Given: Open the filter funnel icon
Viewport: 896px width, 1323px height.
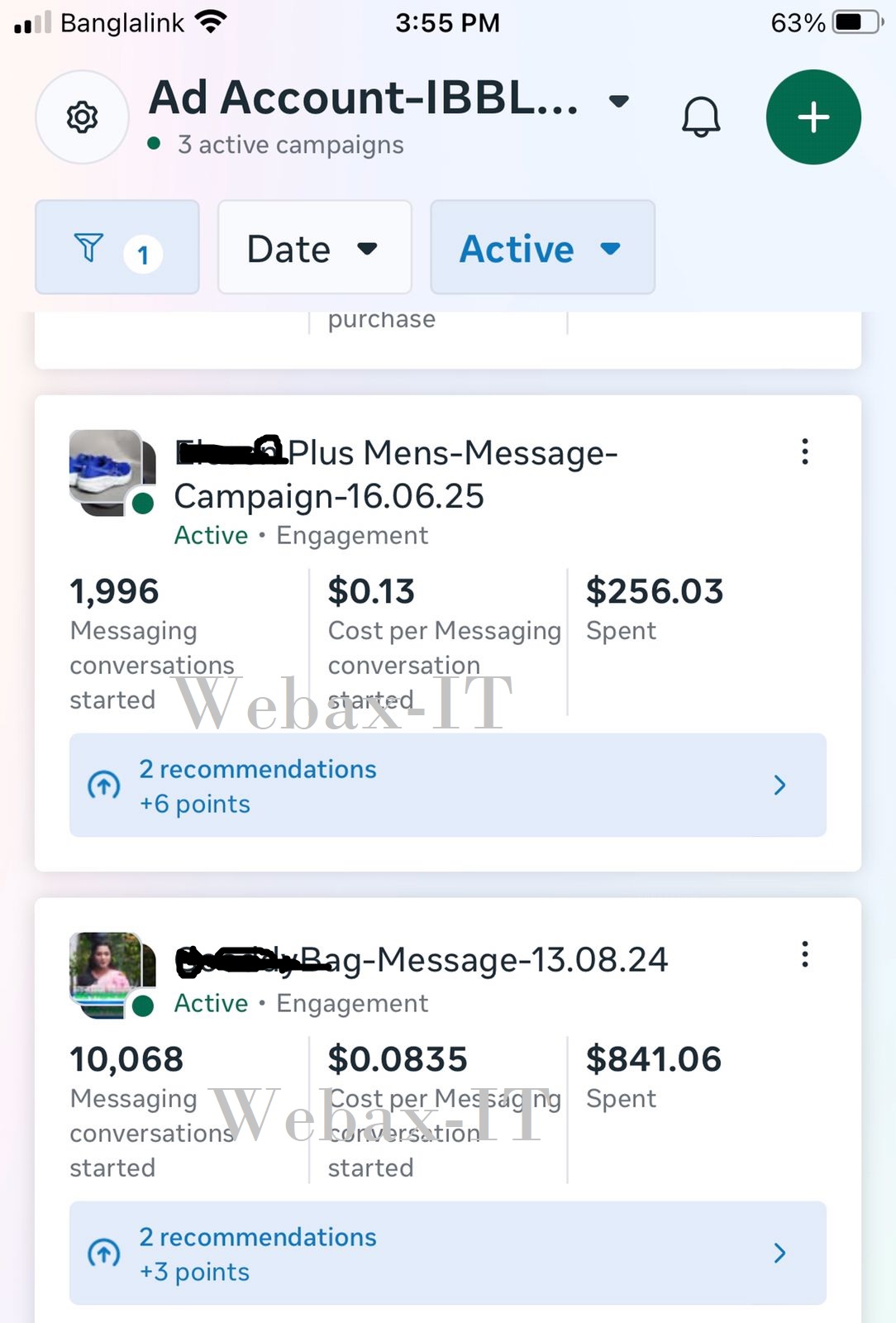Looking at the screenshot, I should [89, 247].
